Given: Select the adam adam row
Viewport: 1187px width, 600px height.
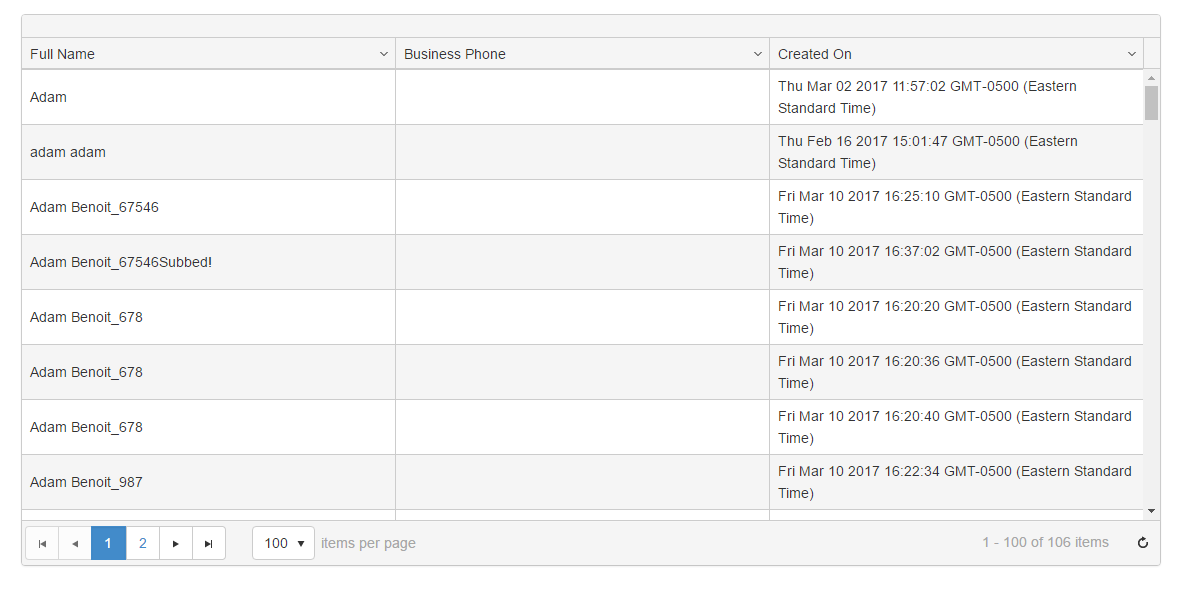Looking at the screenshot, I should 582,152.
